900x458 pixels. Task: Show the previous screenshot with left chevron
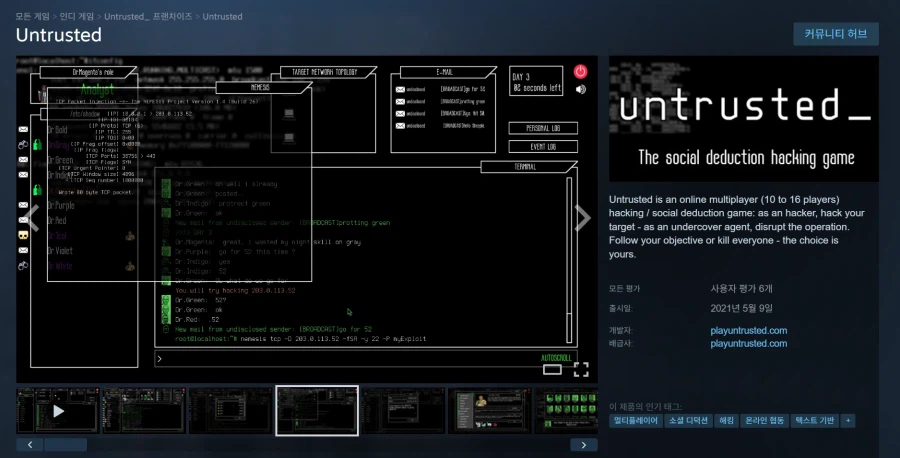click(x=32, y=218)
